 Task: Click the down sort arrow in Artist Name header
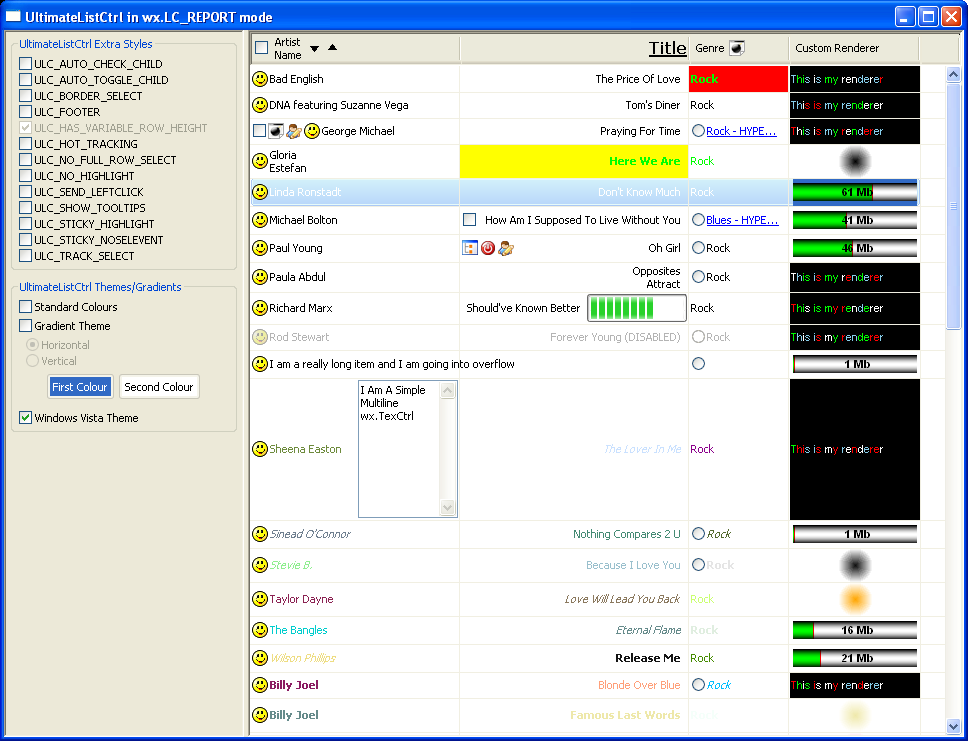[x=315, y=48]
